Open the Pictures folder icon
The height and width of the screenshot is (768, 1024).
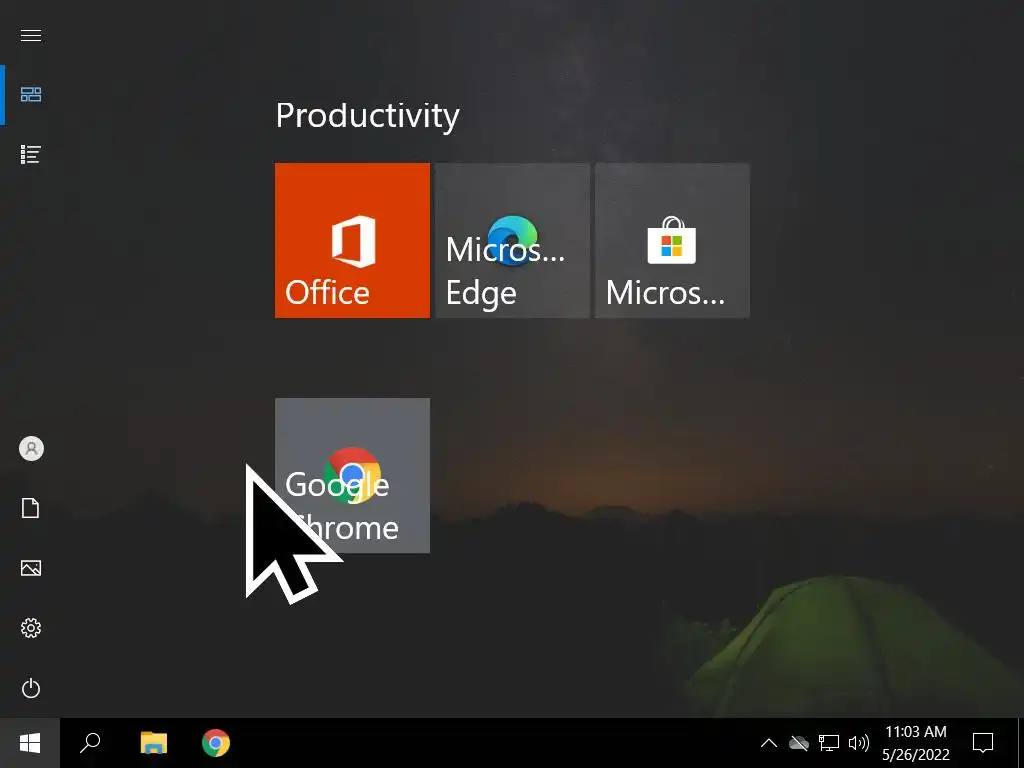click(31, 568)
